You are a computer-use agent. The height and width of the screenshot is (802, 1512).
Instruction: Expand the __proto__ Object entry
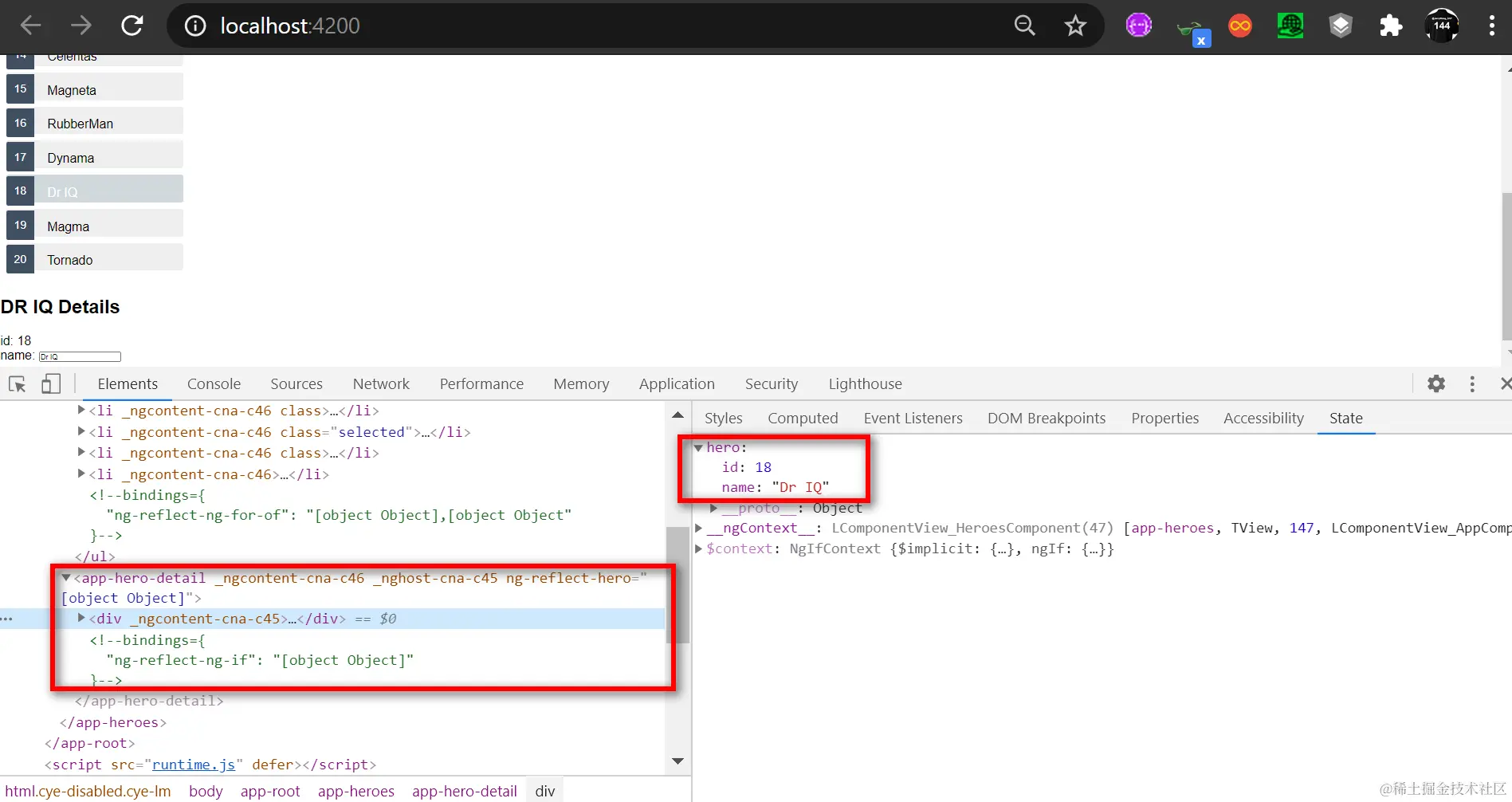pyautogui.click(x=714, y=508)
